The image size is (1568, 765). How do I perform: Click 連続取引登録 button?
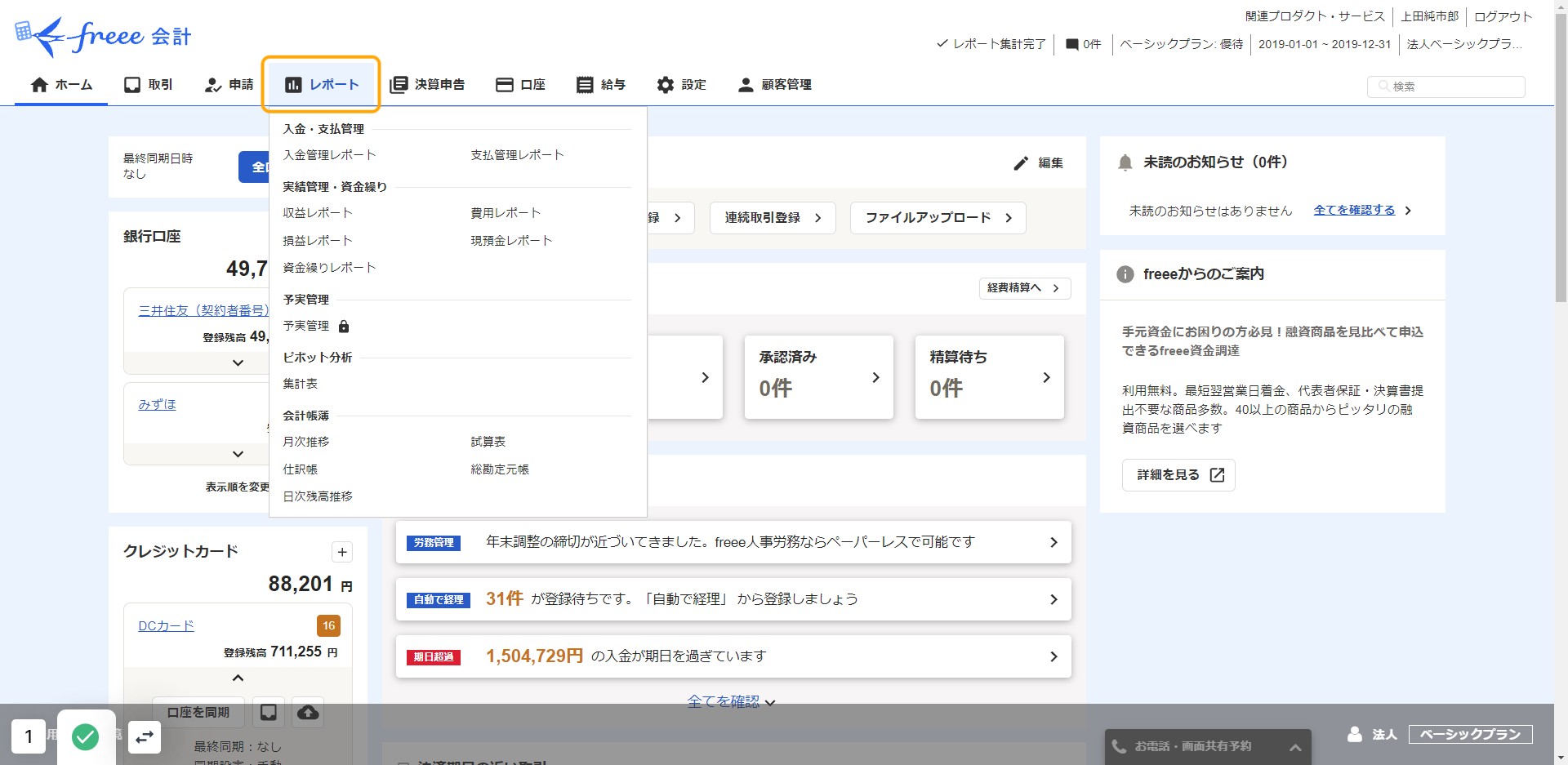coord(773,218)
